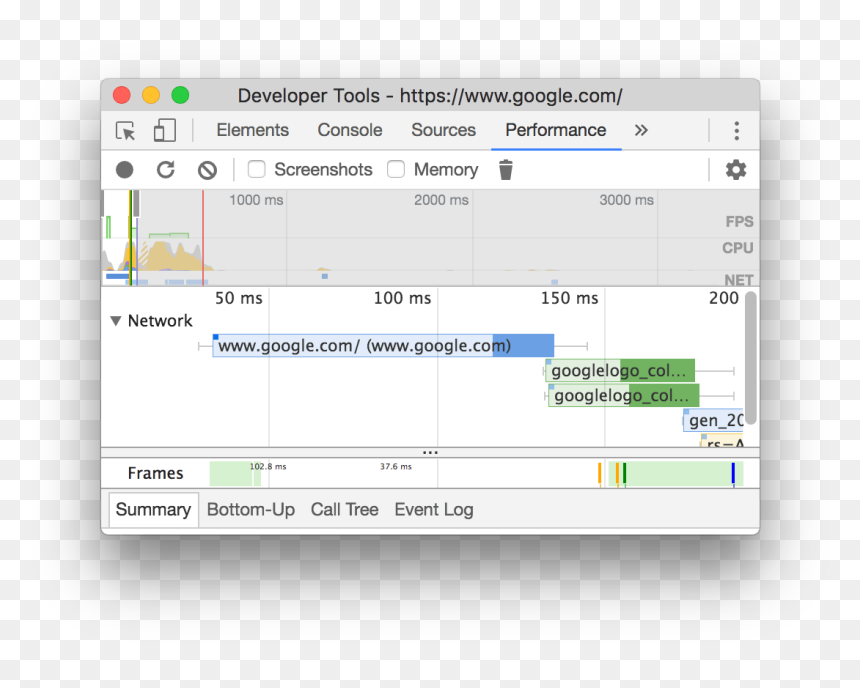This screenshot has height=688, width=860.
Task: Click the reload and profile icon
Action: [x=166, y=170]
